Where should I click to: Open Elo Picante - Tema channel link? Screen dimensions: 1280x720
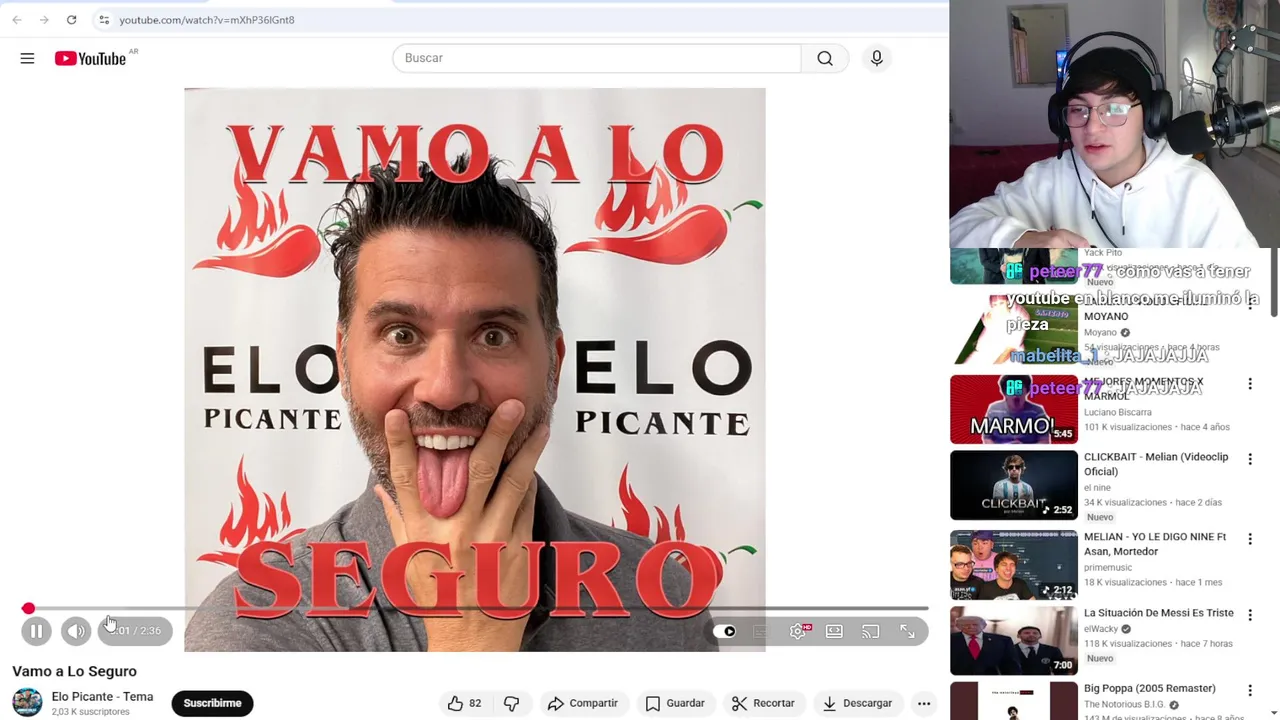click(102, 697)
